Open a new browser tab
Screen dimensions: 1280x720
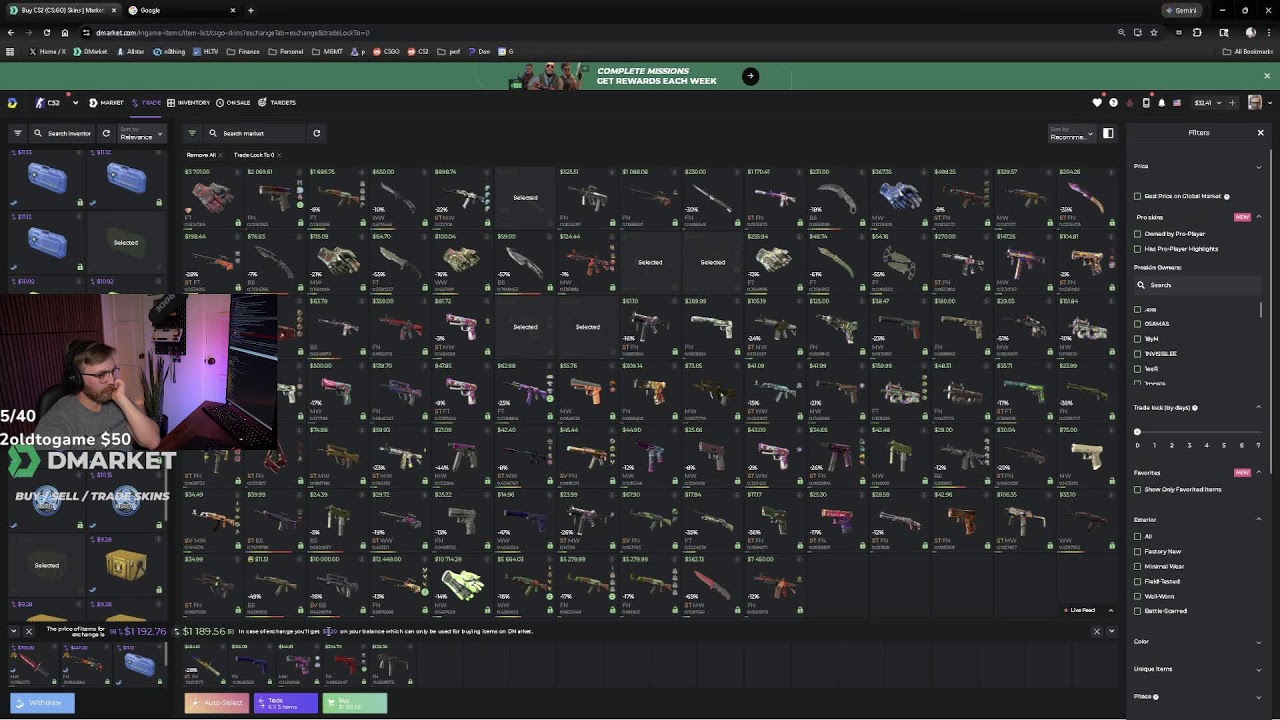(x=250, y=10)
